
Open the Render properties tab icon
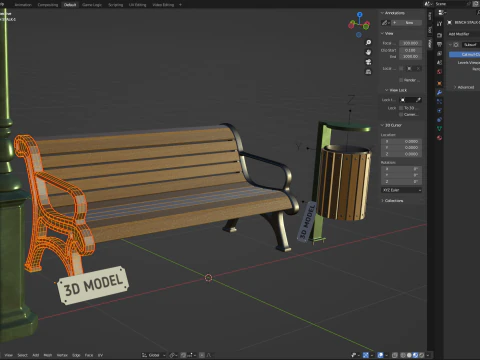(439, 35)
